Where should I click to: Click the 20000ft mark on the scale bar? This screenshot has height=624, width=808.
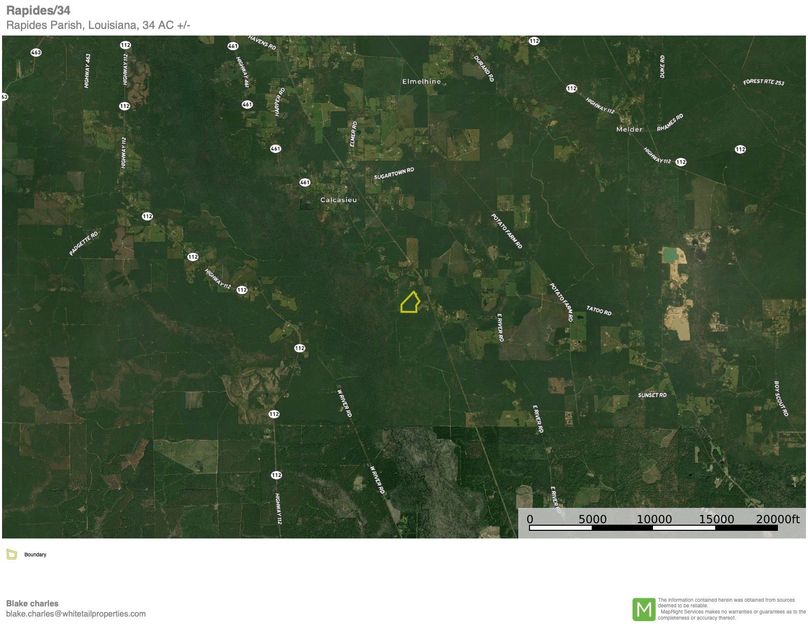pos(777,519)
